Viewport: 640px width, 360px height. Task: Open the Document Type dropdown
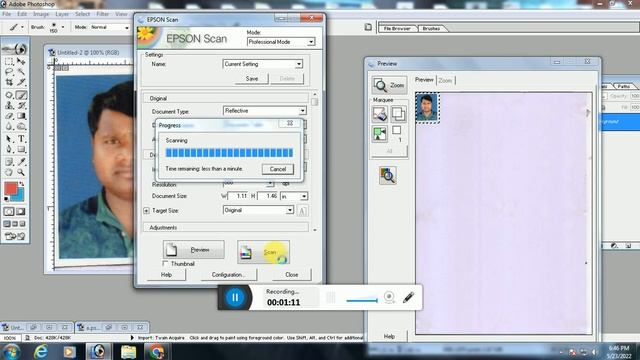(302, 111)
